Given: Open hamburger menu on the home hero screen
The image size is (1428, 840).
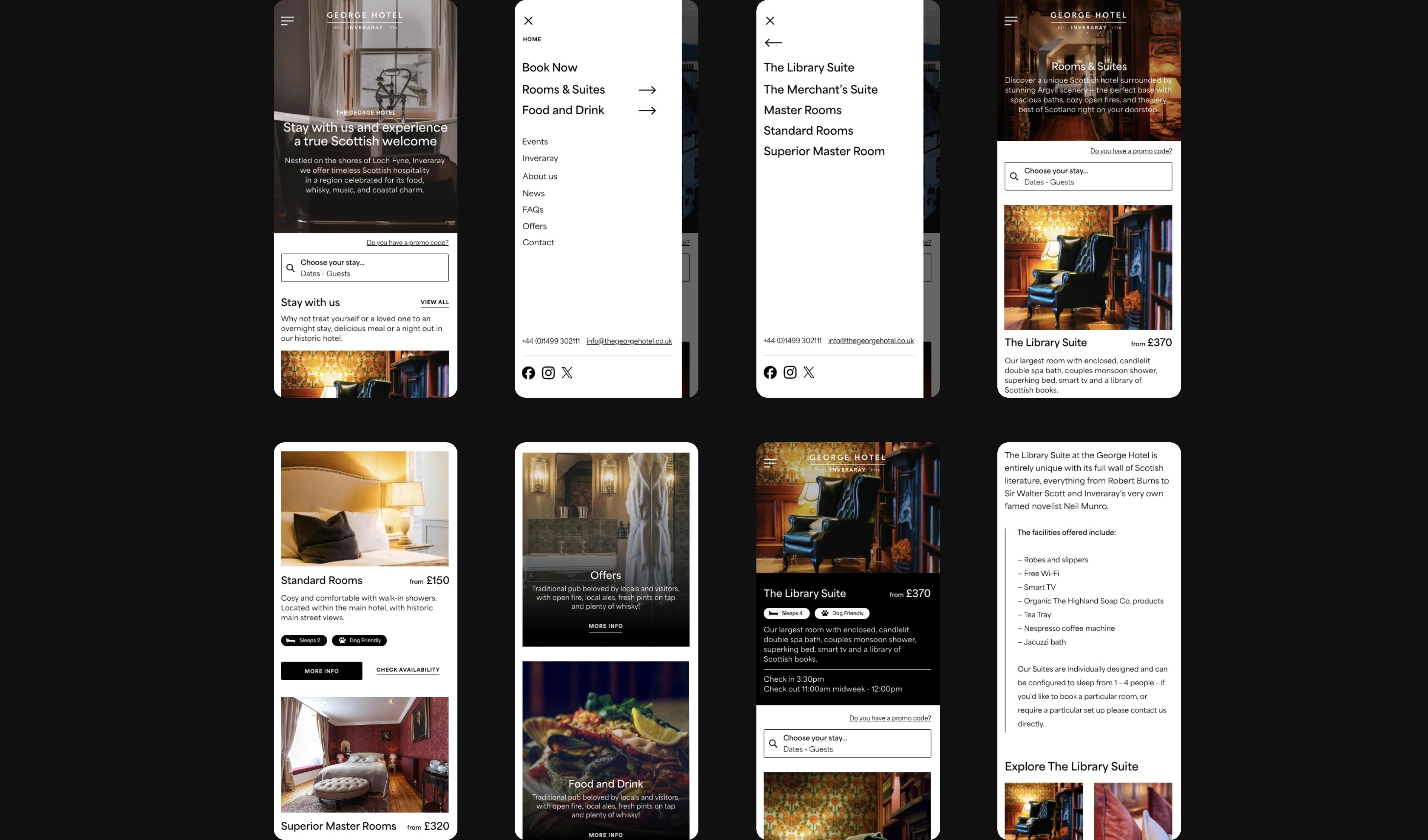Looking at the screenshot, I should pos(287,21).
